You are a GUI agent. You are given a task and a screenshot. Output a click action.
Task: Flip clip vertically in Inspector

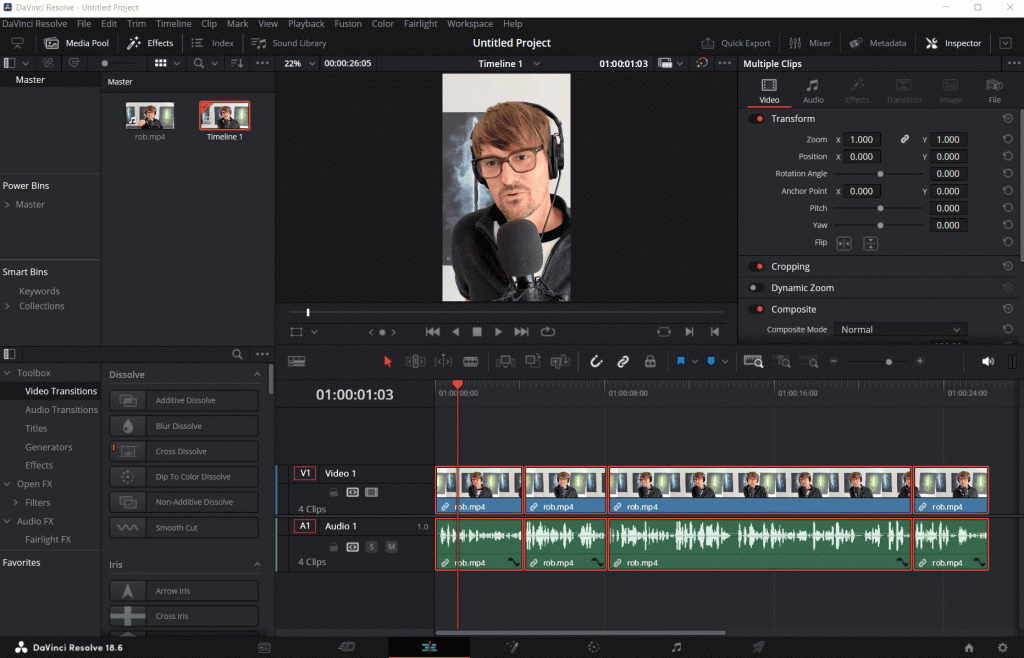coord(871,243)
